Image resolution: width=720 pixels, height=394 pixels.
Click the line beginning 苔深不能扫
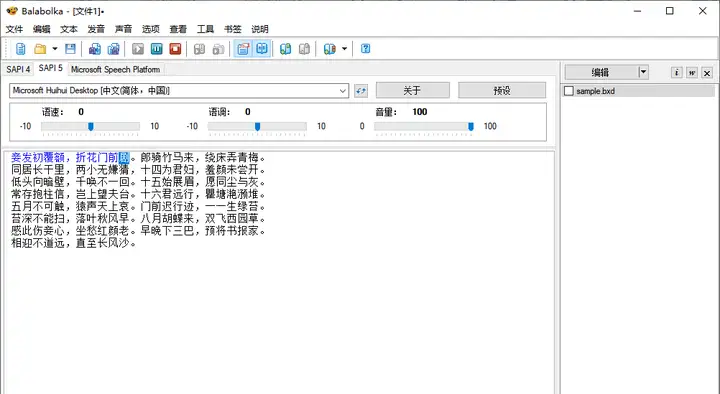138,219
